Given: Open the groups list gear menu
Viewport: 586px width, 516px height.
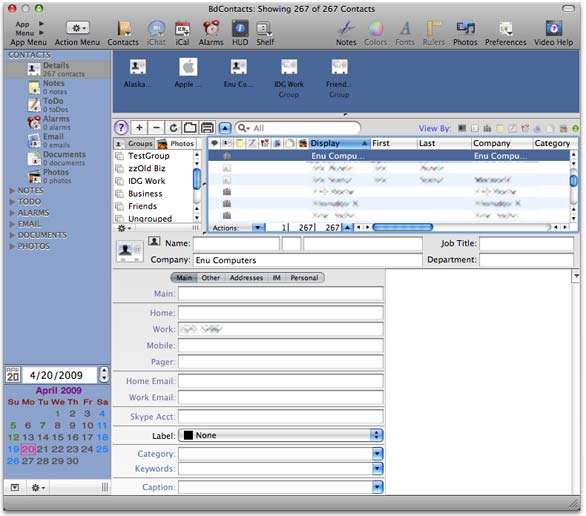Looking at the screenshot, I should [124, 228].
